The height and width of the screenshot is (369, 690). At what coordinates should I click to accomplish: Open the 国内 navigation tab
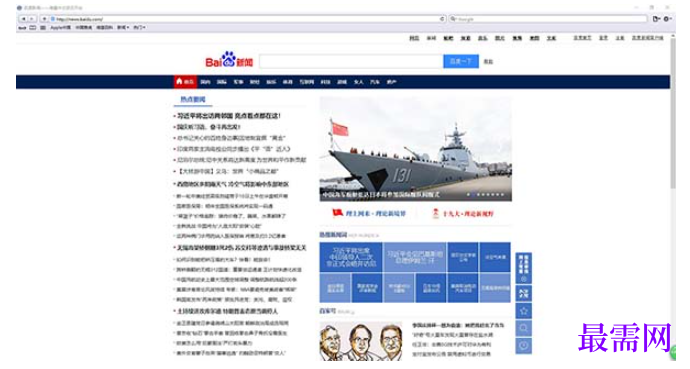tap(205, 82)
